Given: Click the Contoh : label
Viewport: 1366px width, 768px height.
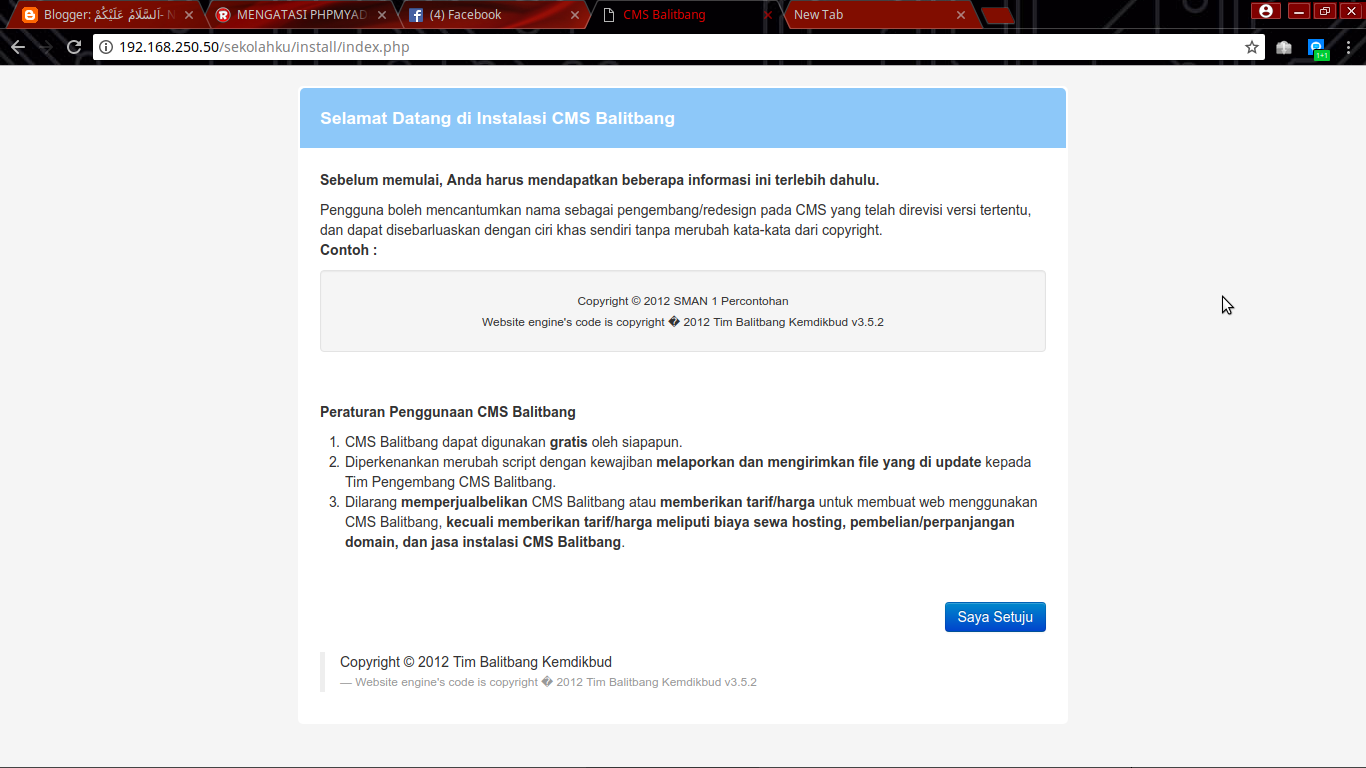Looking at the screenshot, I should tap(348, 250).
